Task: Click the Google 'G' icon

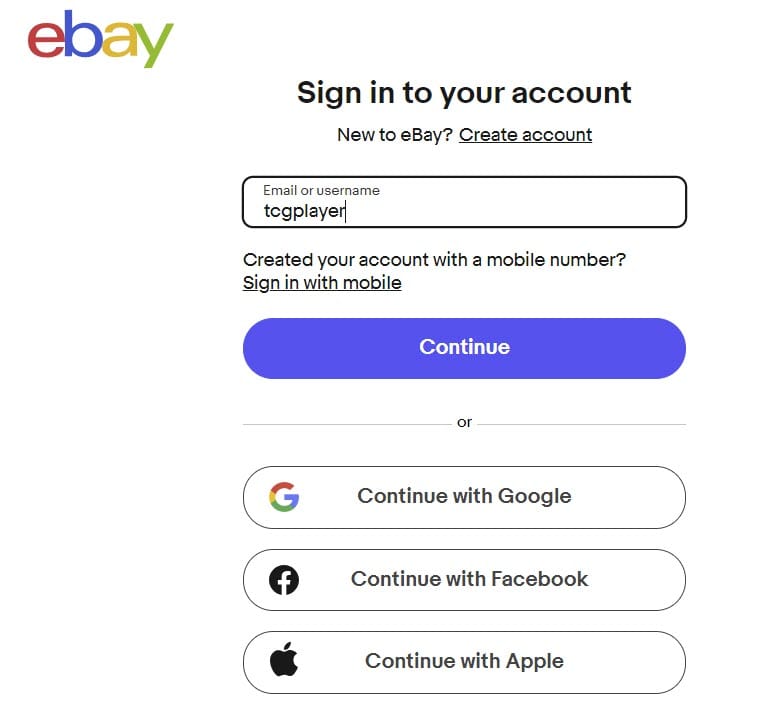Action: 284,497
